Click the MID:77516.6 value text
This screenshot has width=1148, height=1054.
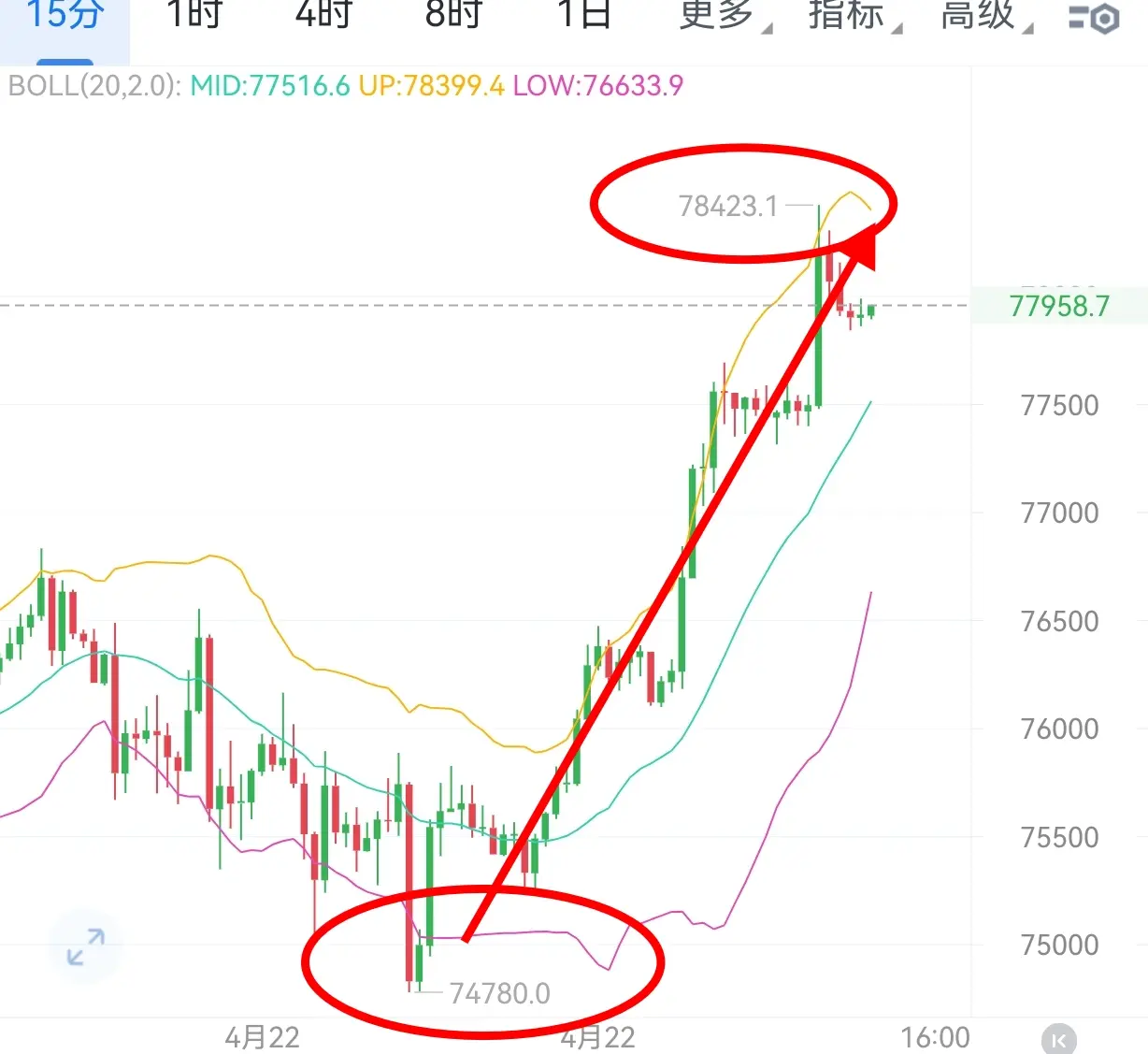tap(270, 86)
